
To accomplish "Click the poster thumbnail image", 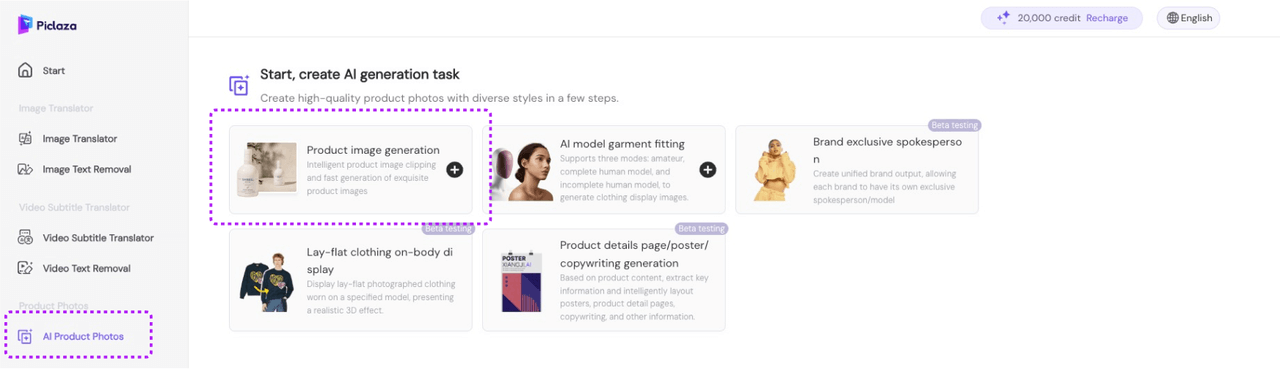I will [x=520, y=281].
